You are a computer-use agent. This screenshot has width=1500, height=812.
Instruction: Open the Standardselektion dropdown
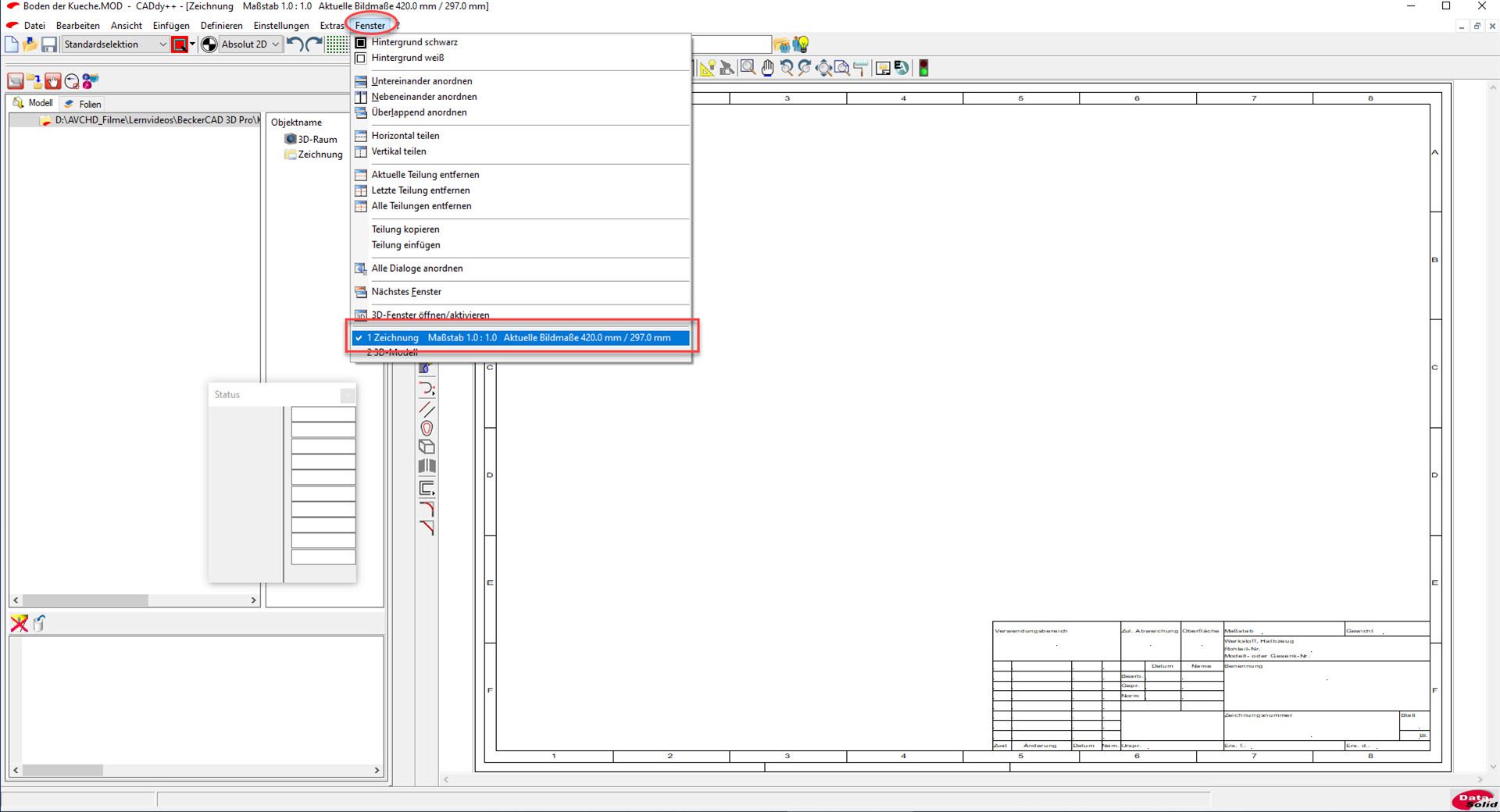(x=116, y=45)
